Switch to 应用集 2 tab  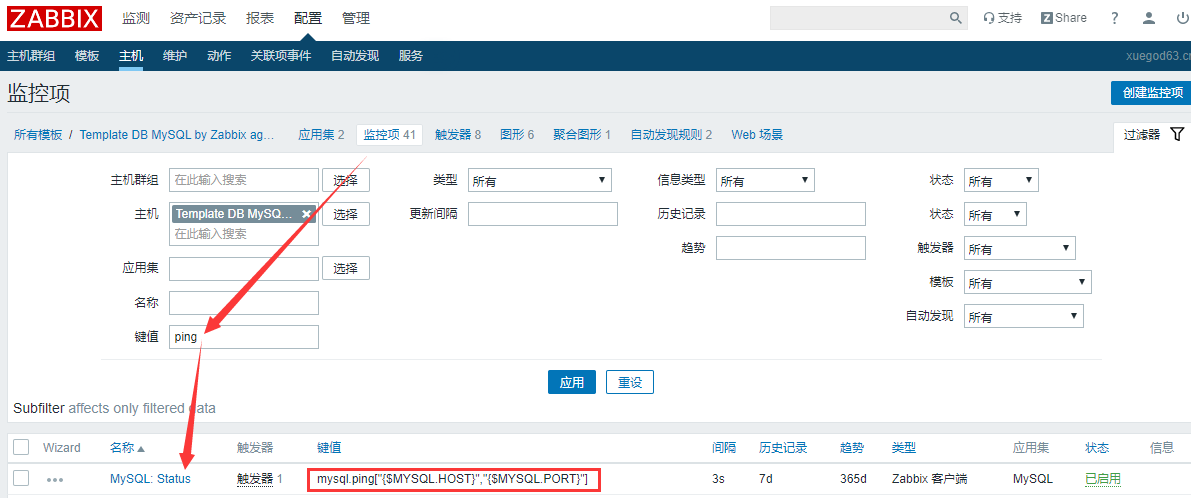coord(321,134)
